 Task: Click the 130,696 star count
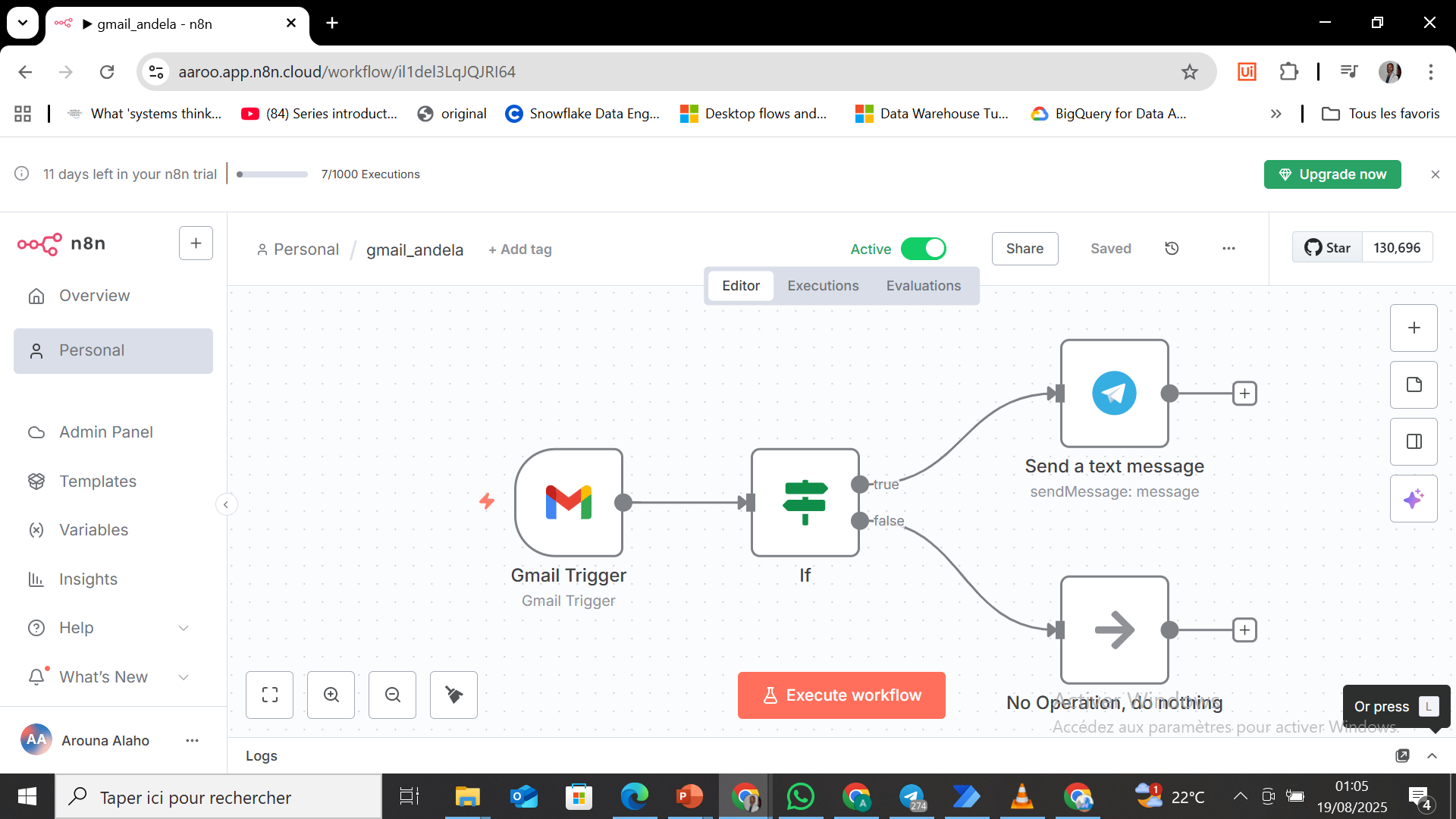[1397, 248]
